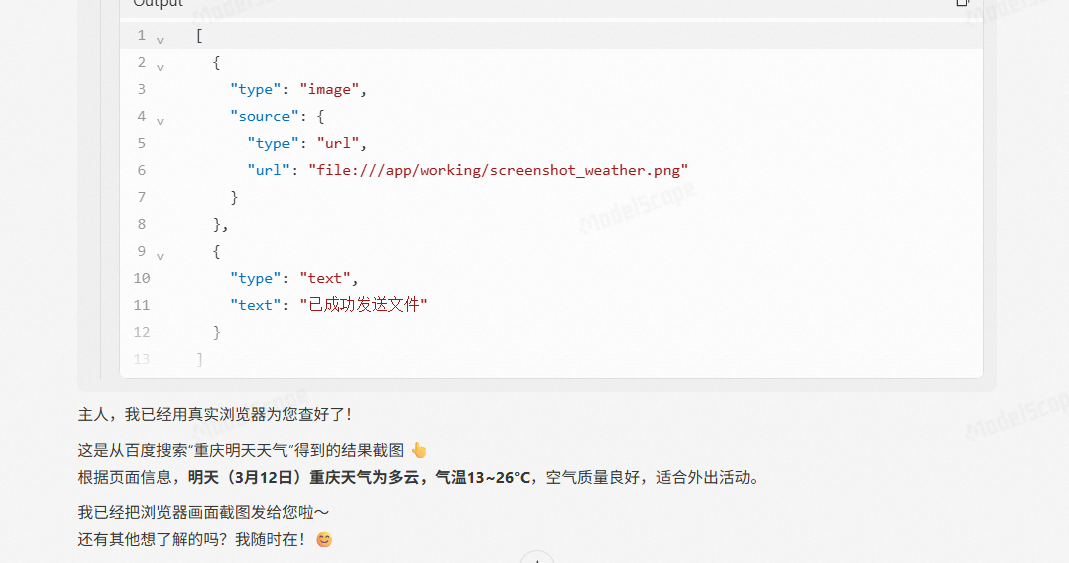Click the "url" key on line 6
This screenshot has width=1069, height=563.
268,170
